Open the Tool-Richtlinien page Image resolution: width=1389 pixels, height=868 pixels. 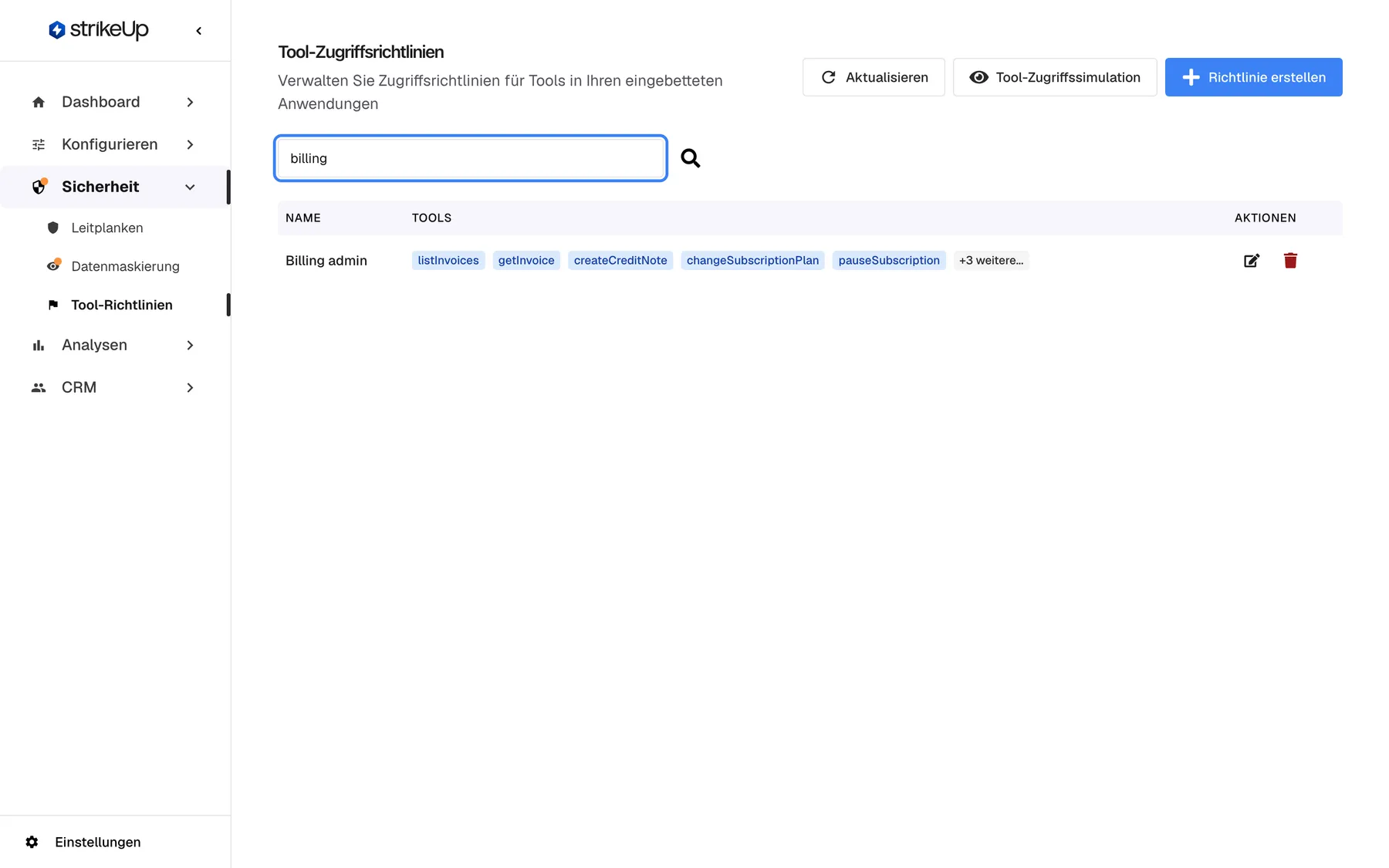pos(122,305)
